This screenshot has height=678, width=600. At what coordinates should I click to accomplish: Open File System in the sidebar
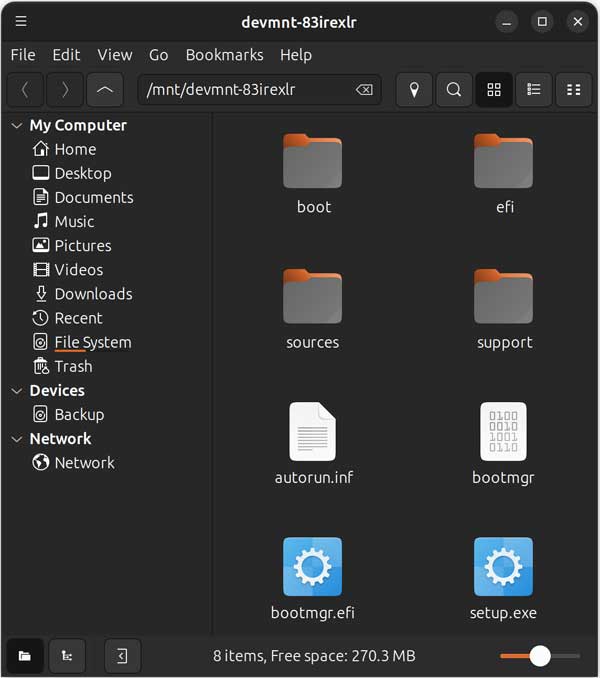82,342
